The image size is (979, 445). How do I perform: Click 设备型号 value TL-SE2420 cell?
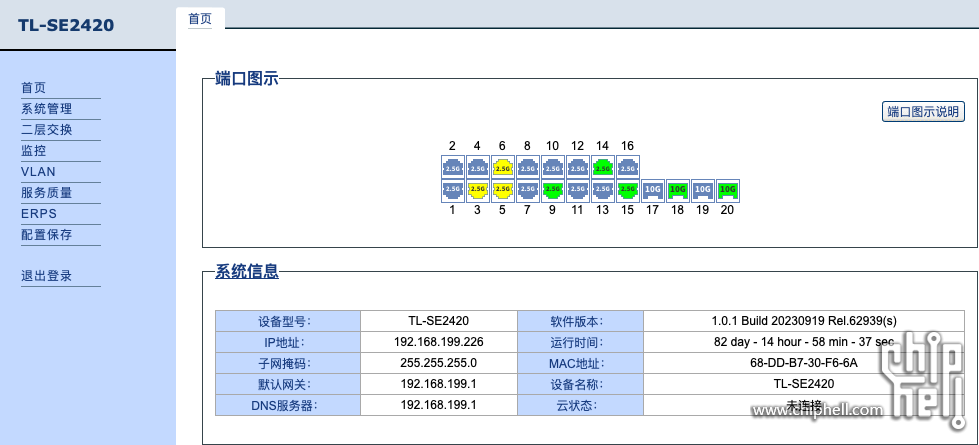point(439,321)
